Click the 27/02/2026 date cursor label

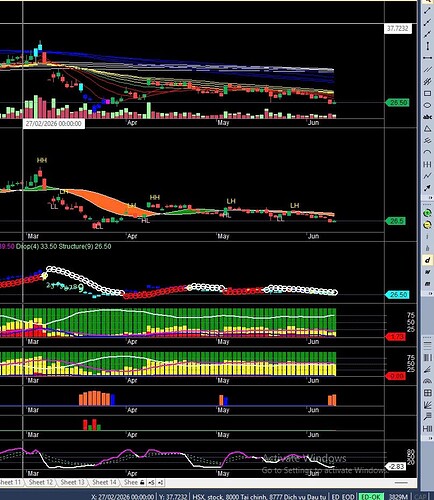tap(54, 124)
